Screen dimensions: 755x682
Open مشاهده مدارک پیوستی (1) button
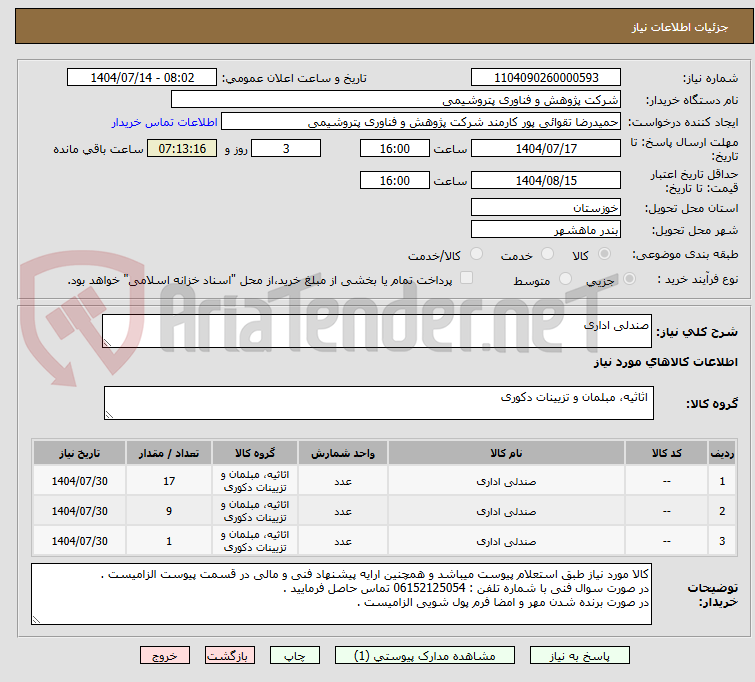425,656
